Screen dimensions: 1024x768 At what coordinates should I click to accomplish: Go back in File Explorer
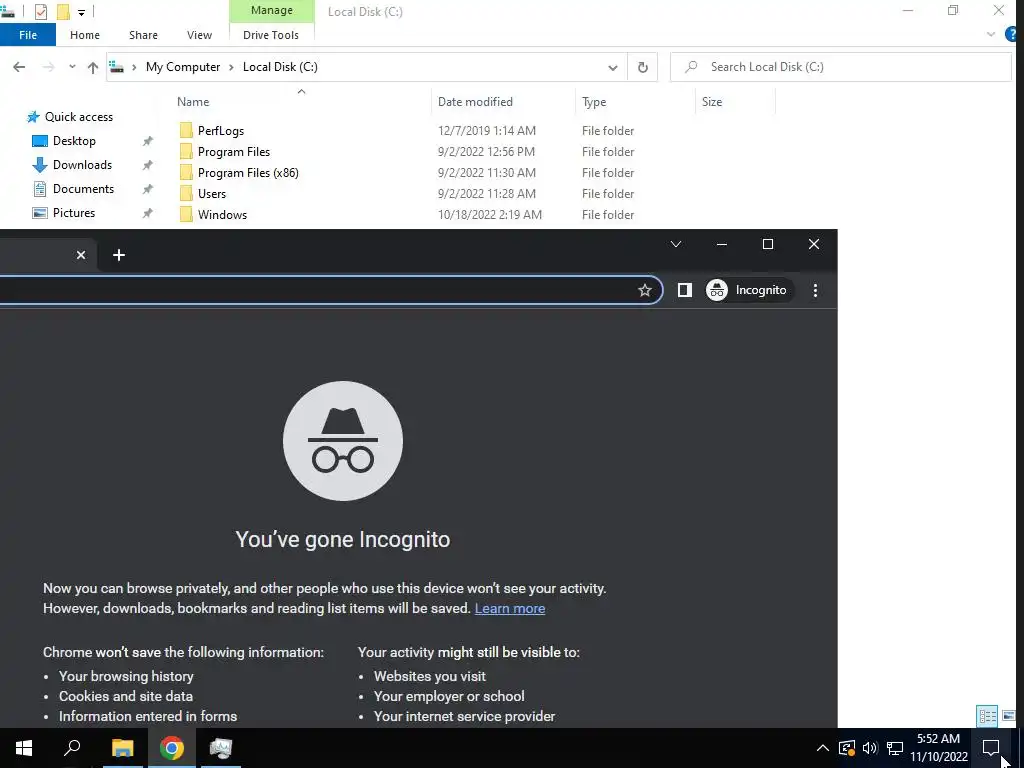coord(19,67)
